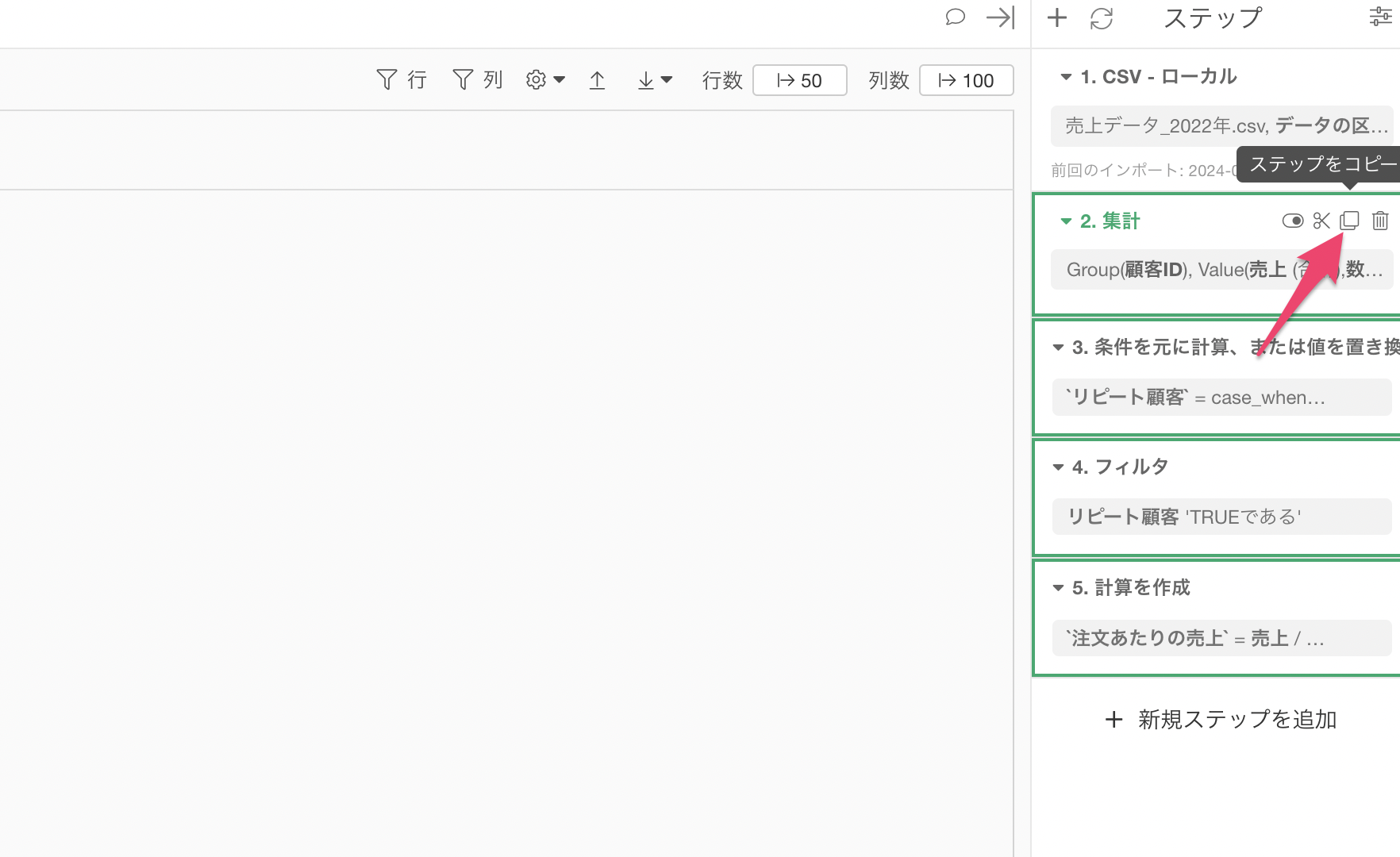The image size is (1400, 857).
Task: Select the 4. フィルタ step title
Action: [1120, 467]
